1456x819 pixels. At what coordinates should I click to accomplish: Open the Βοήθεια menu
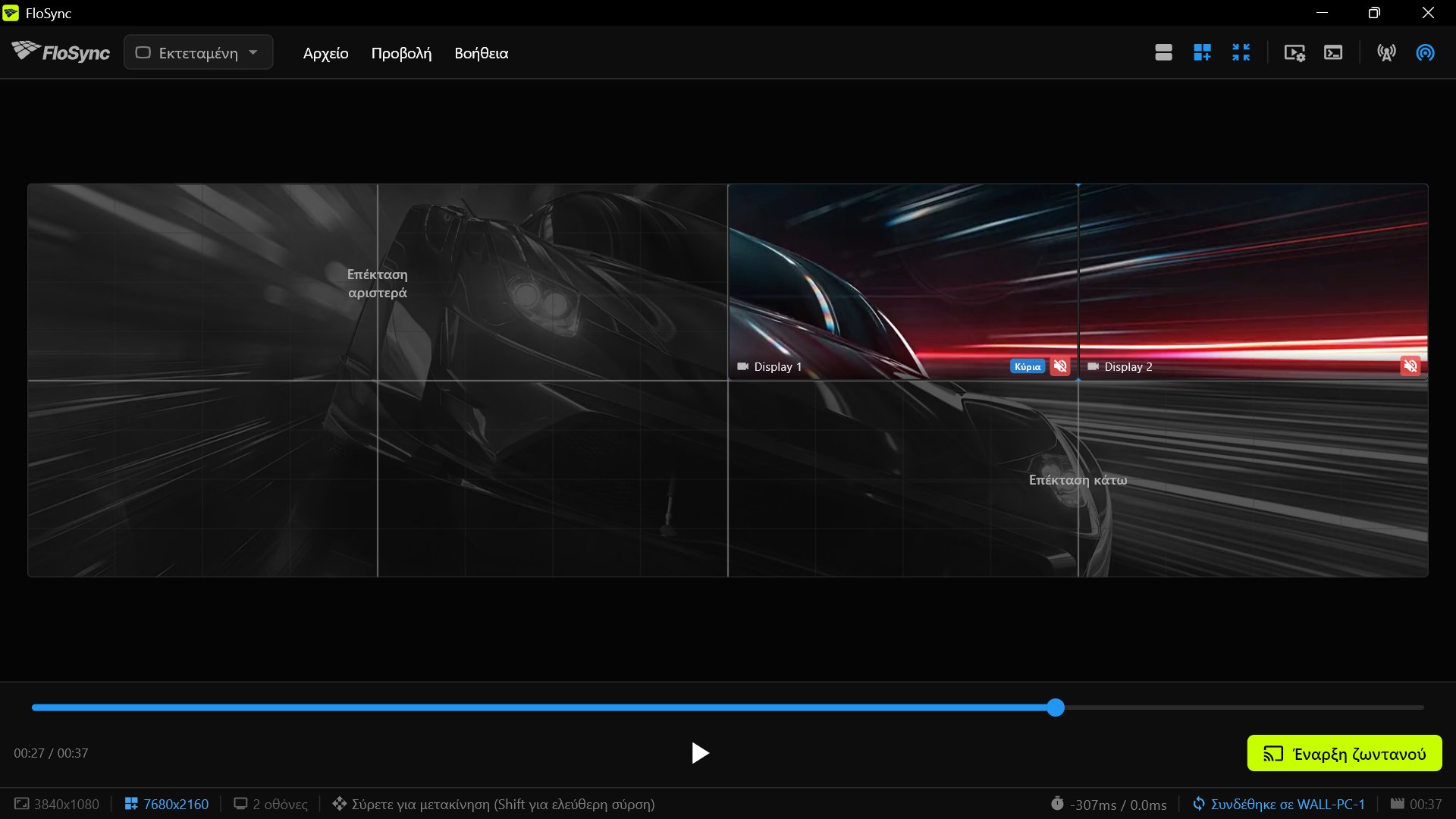(481, 53)
